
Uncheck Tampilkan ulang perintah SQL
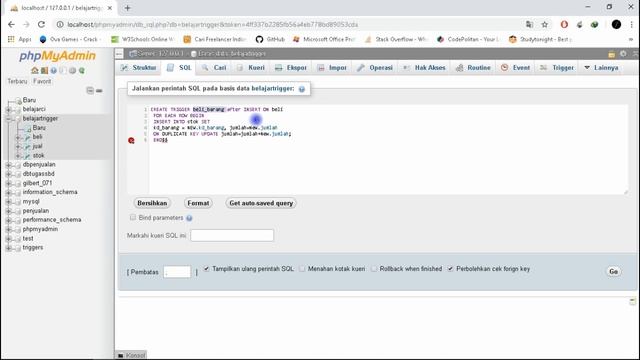coord(207,269)
